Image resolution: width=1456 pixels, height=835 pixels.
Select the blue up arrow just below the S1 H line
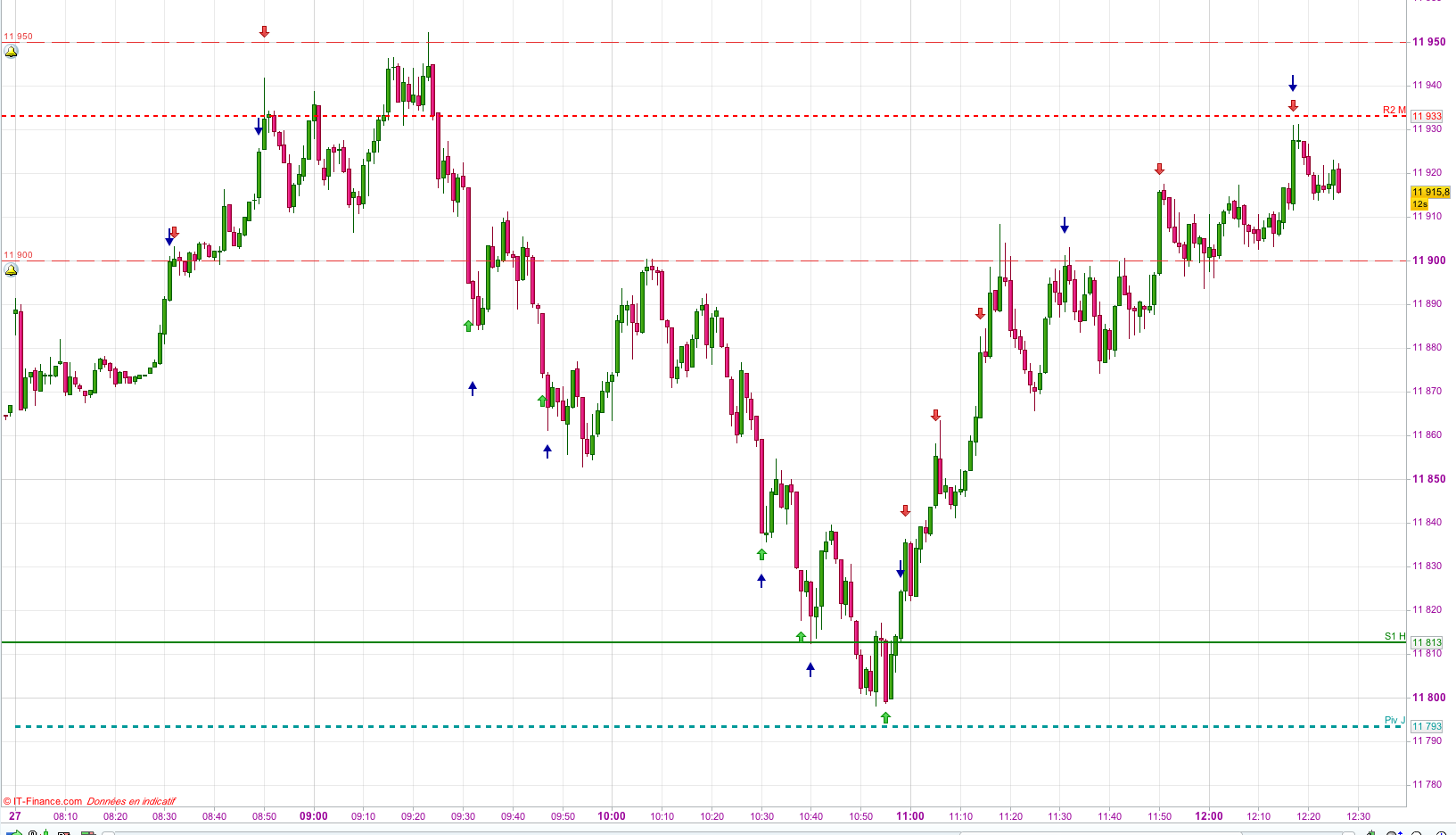click(810, 669)
